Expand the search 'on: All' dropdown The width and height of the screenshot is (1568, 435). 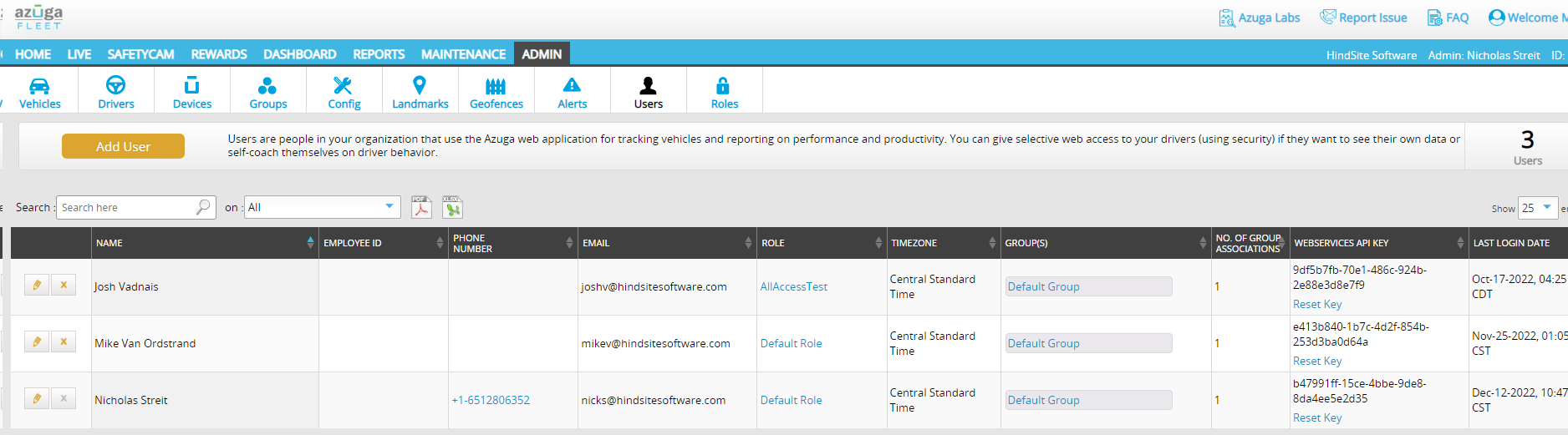(x=322, y=207)
